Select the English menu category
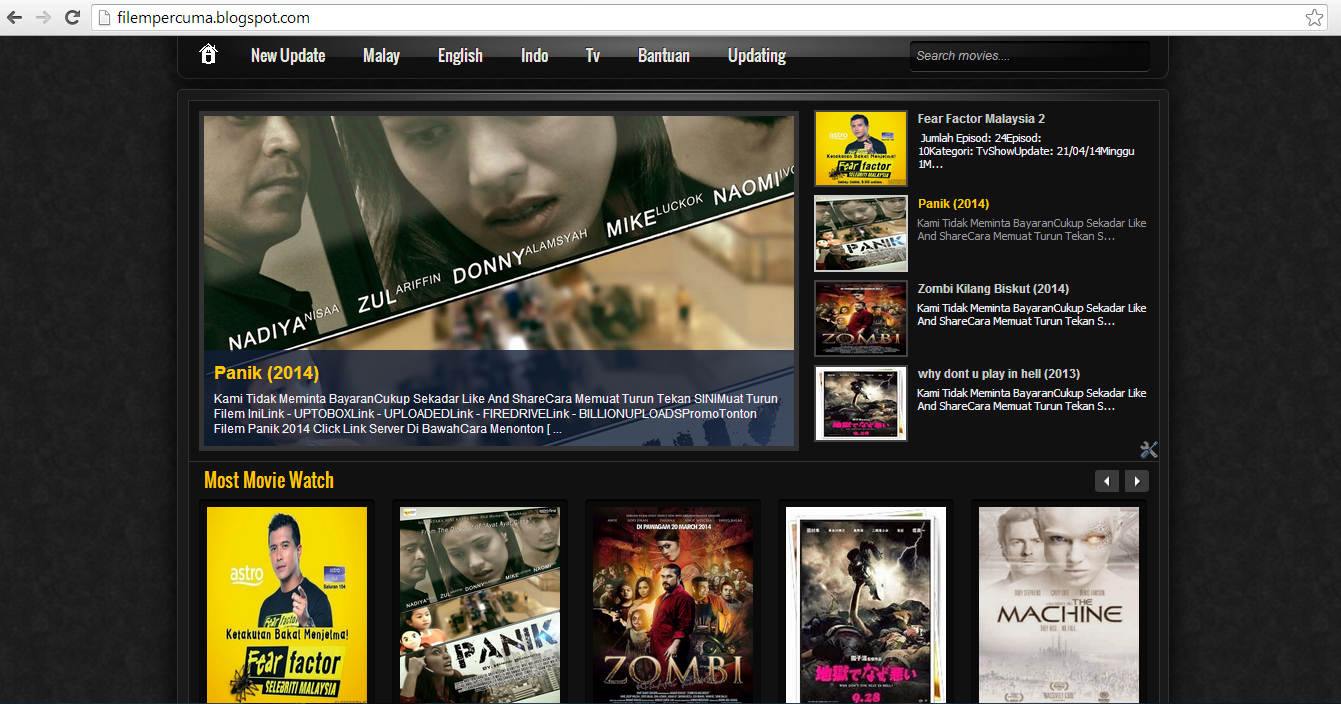This screenshot has width=1341, height=704. (460, 56)
